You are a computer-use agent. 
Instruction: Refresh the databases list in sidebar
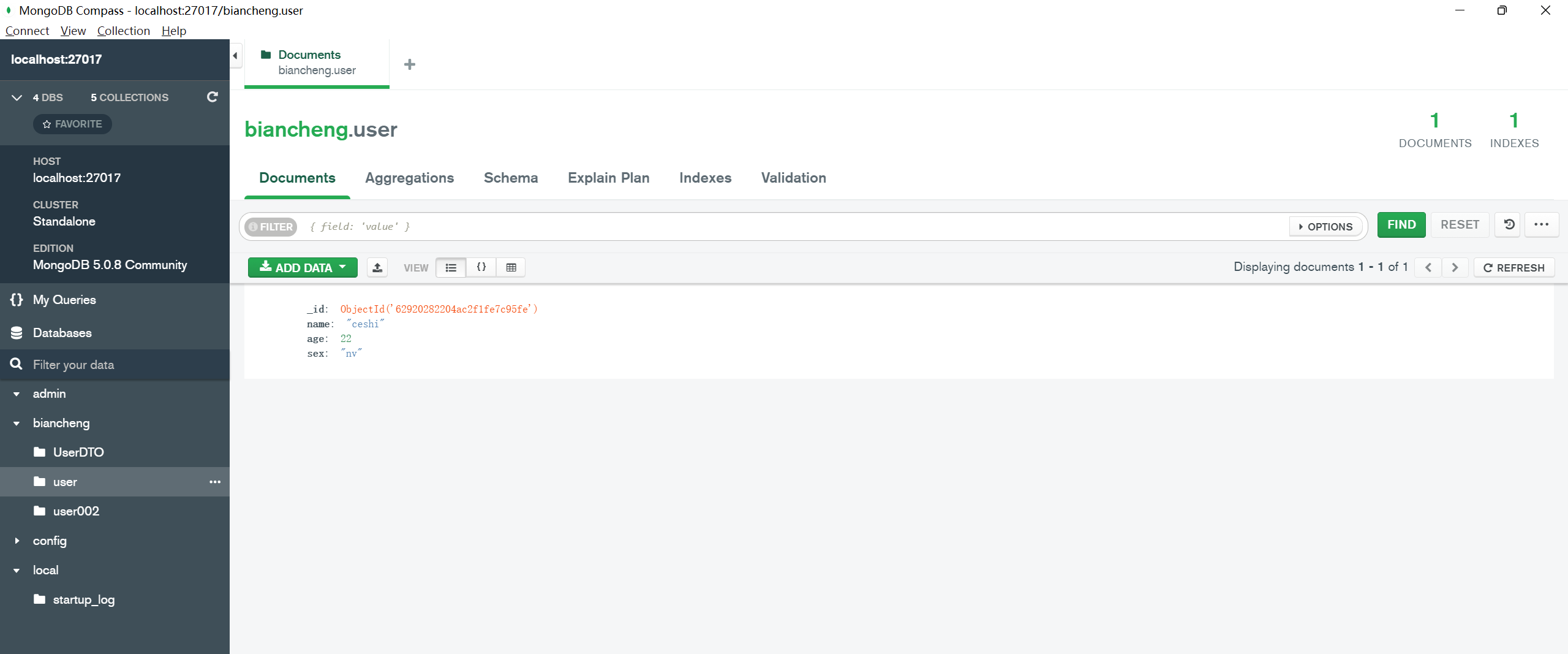point(213,97)
